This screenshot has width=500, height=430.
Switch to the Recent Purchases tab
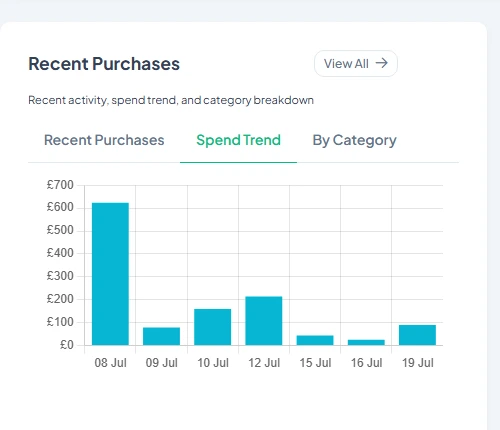click(x=104, y=140)
